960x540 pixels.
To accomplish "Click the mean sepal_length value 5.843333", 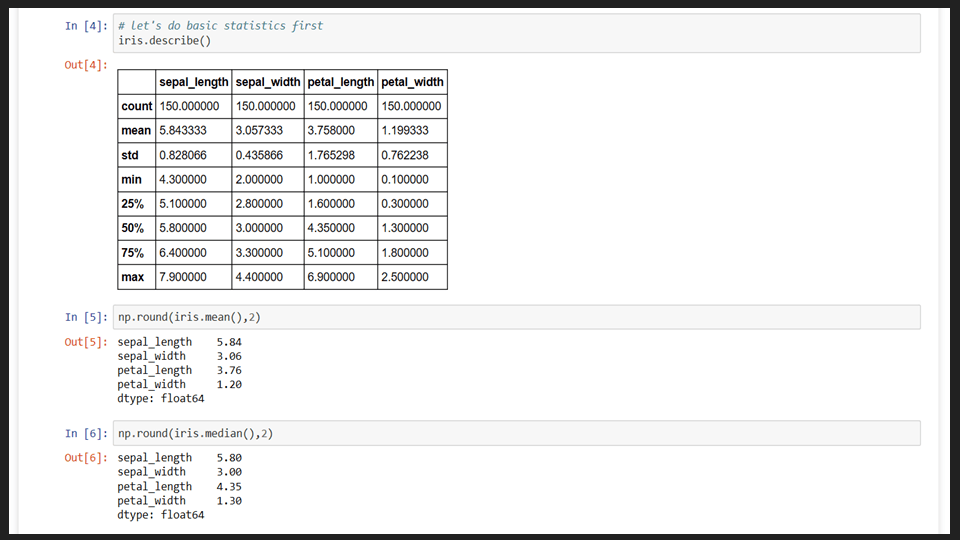I will (183, 130).
